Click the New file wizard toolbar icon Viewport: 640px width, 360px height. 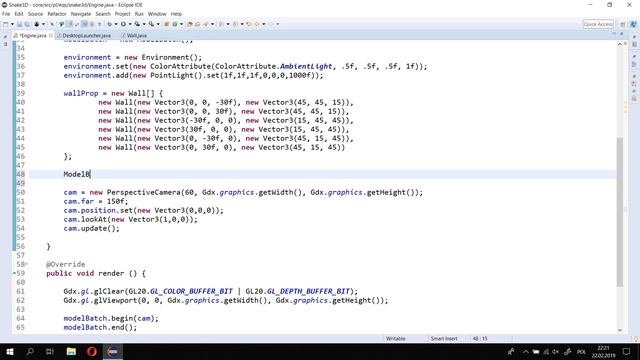(x=5, y=24)
